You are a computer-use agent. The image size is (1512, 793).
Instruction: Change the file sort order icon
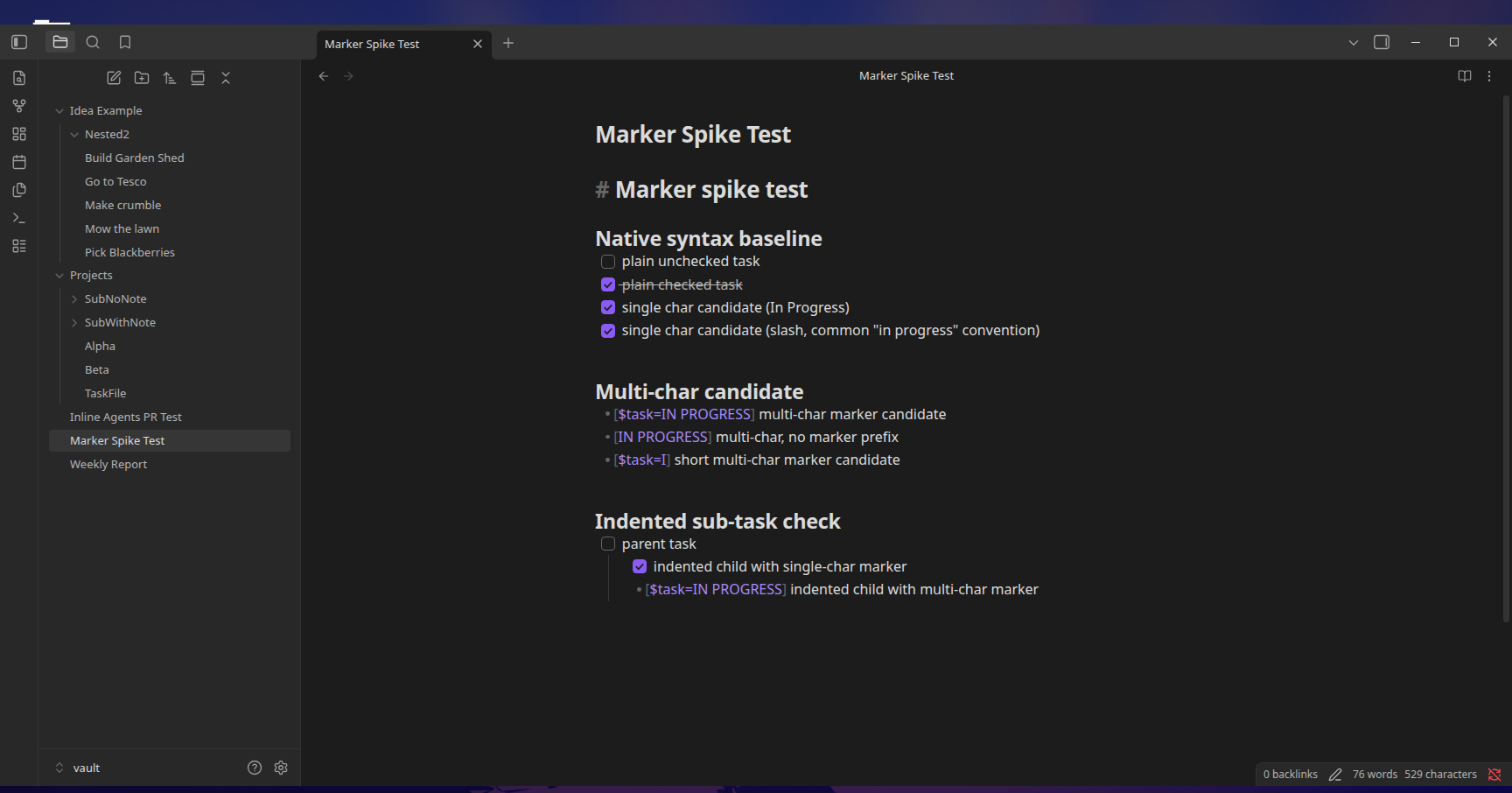pyautogui.click(x=170, y=78)
